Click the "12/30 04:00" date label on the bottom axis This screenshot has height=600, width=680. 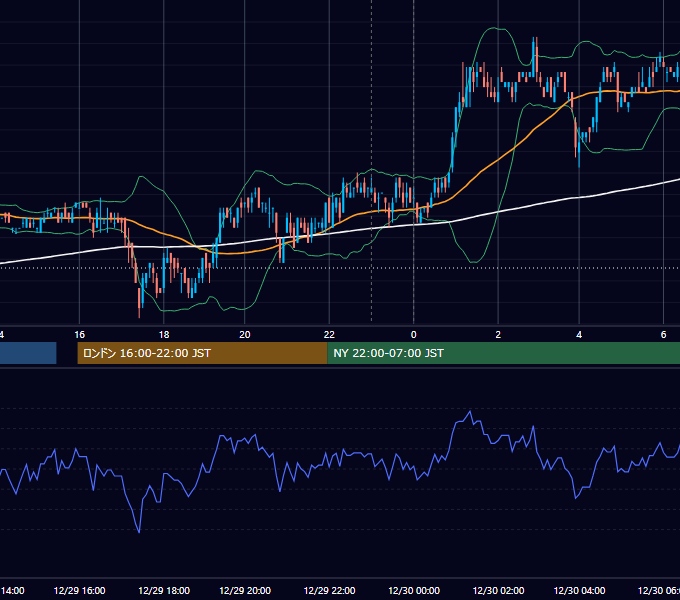click(579, 590)
